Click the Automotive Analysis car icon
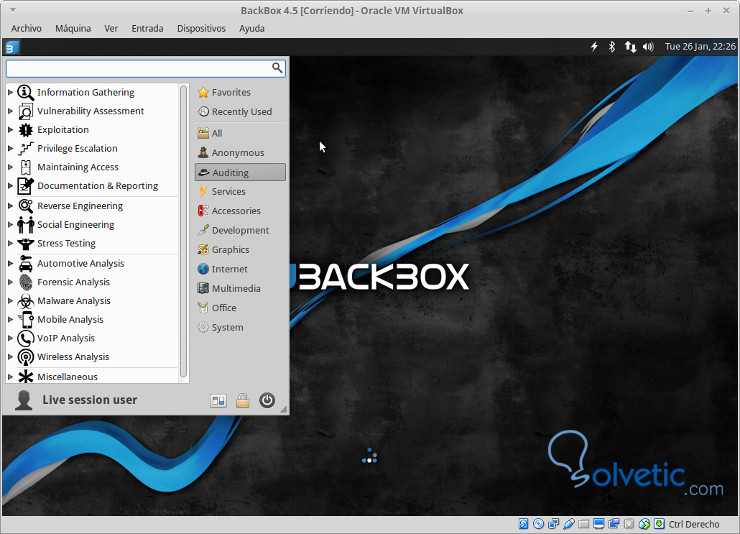 click(25, 263)
